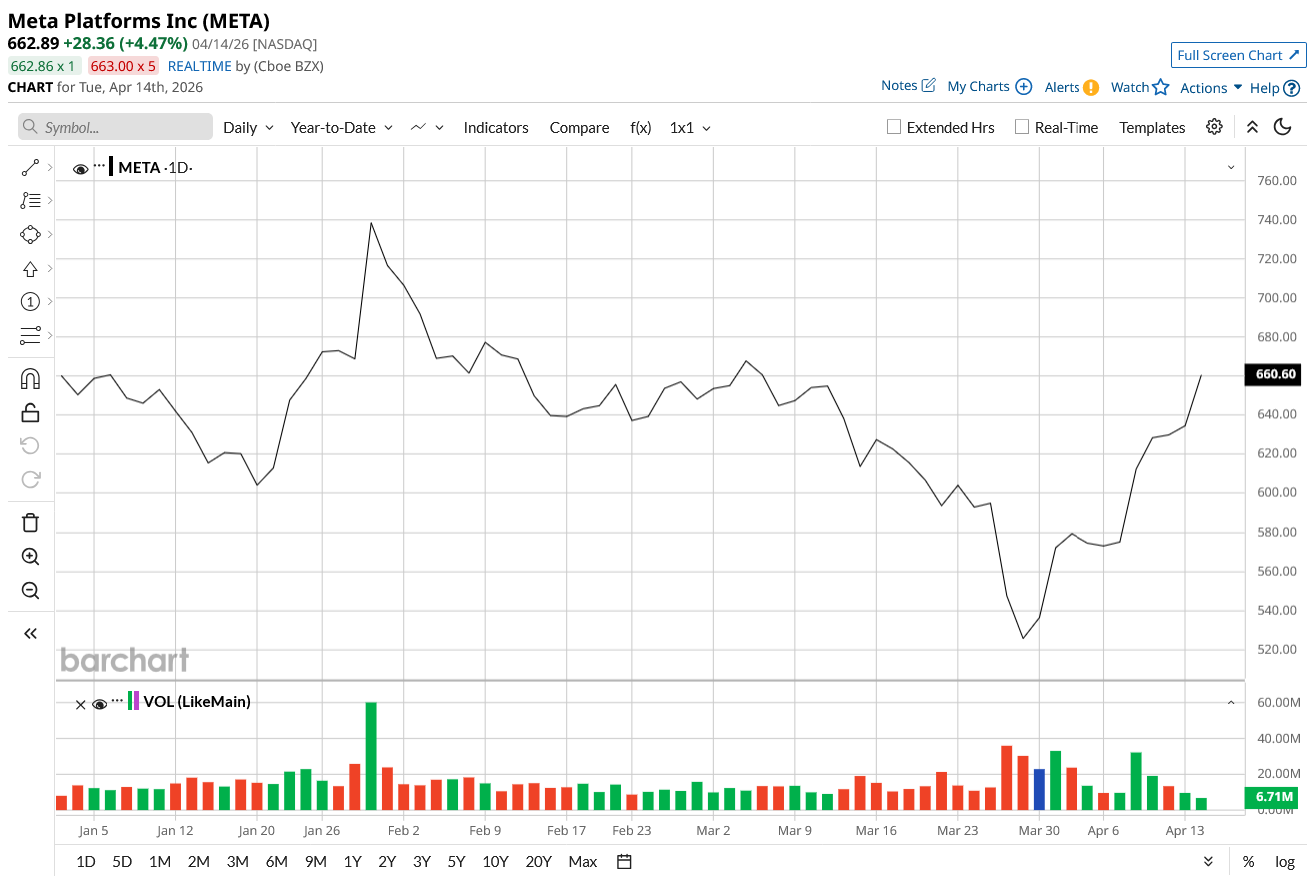Click the lock drawings icon

click(30, 412)
